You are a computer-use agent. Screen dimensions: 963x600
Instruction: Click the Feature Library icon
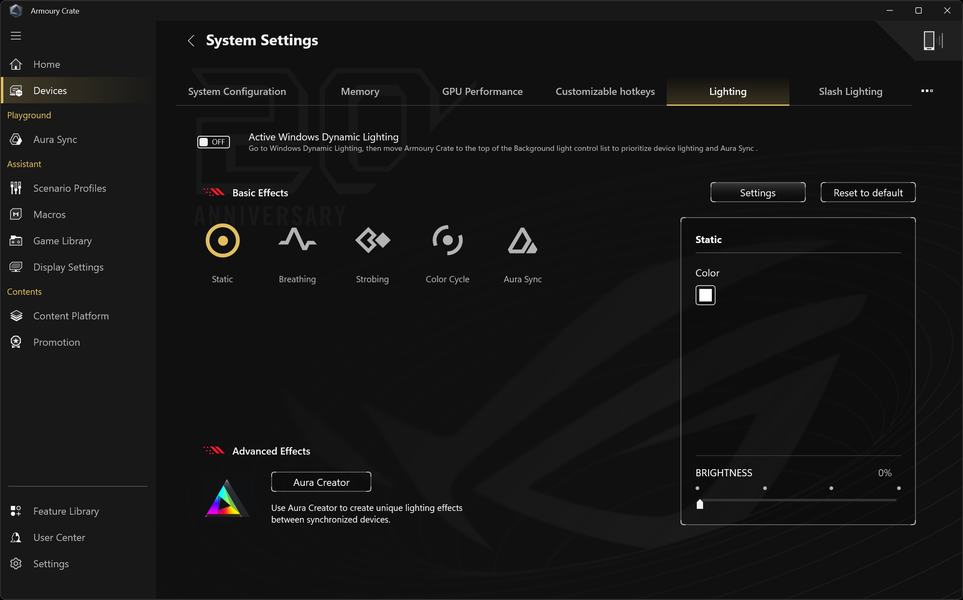click(x=16, y=511)
